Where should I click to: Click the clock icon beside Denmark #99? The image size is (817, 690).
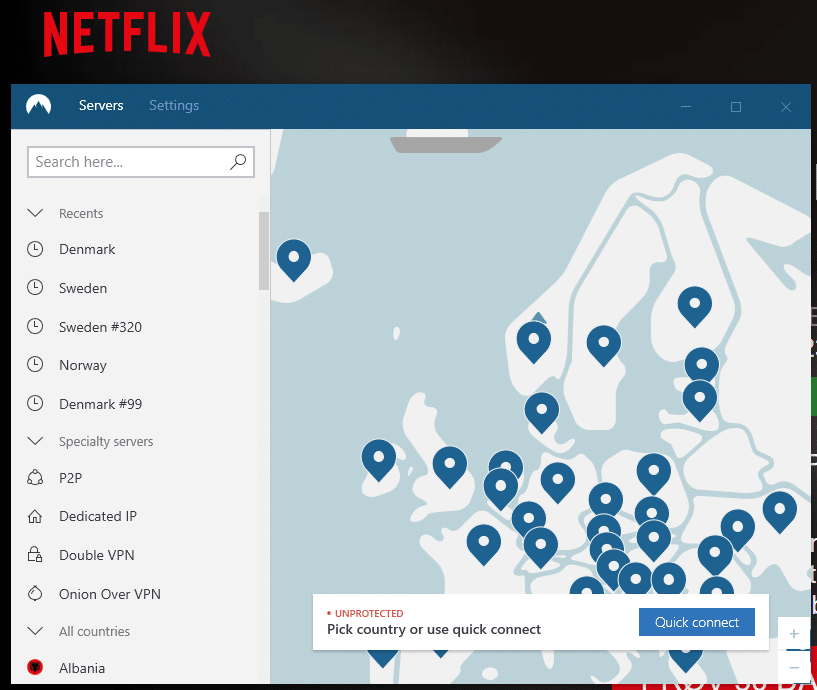pos(35,403)
